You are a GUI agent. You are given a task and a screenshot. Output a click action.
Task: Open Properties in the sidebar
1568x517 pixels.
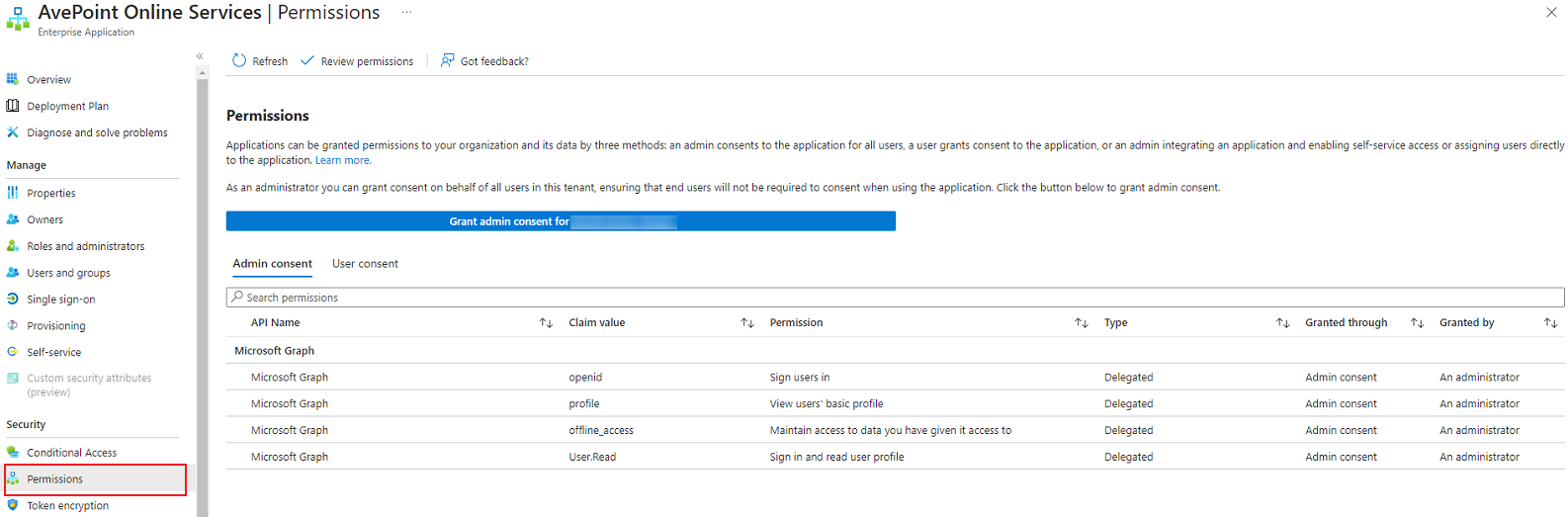[x=51, y=194]
